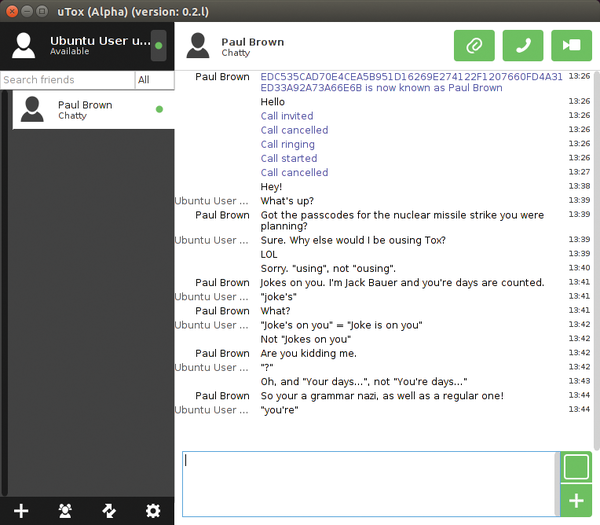Click the message box scrollbar

coord(557,484)
